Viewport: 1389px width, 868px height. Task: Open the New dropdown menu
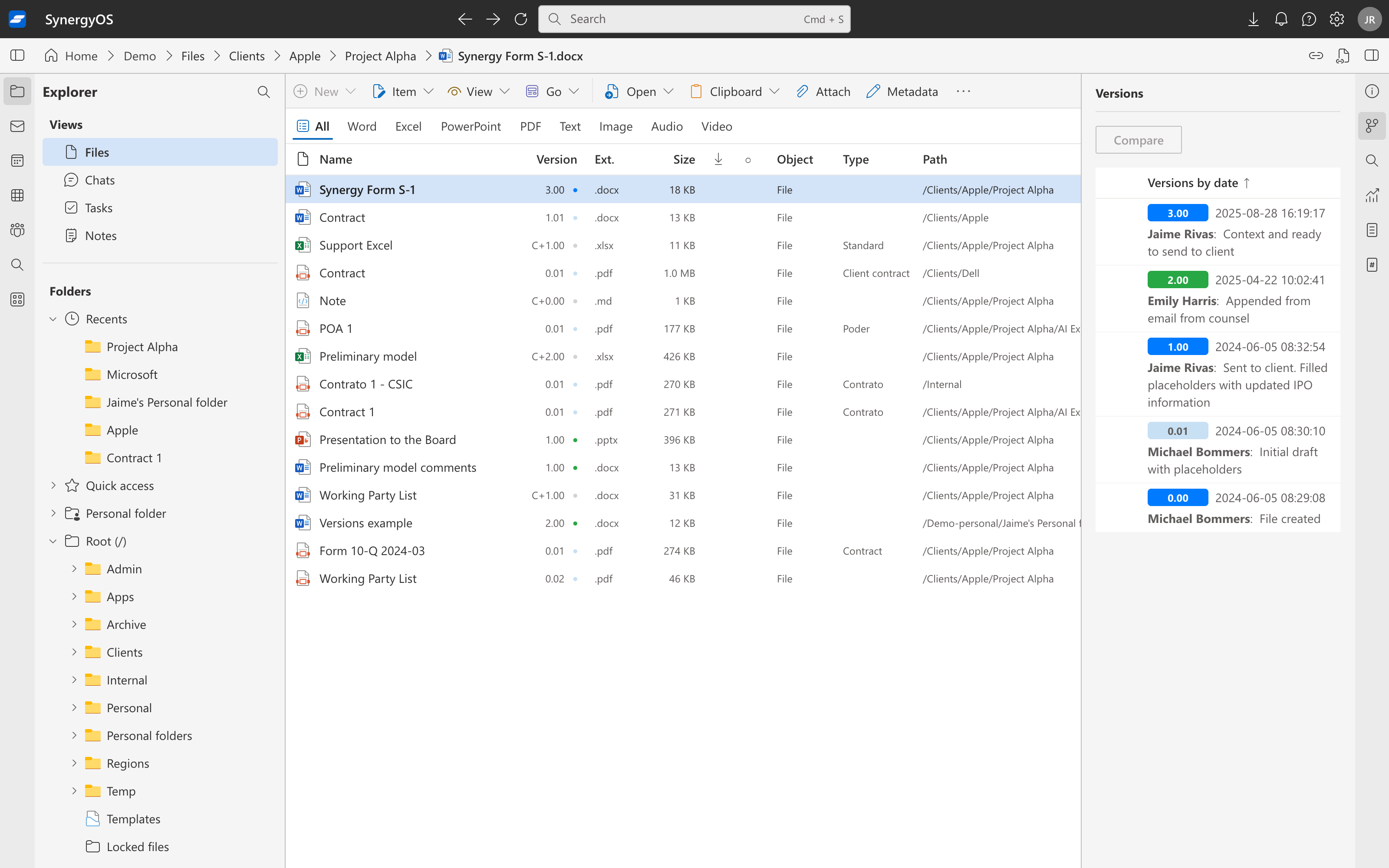click(325, 91)
